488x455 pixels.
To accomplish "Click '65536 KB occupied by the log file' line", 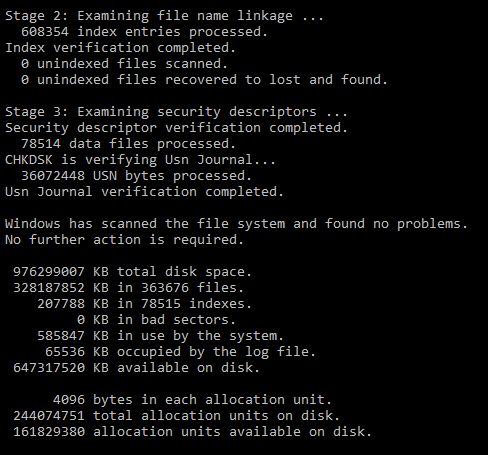I will click(180, 352).
